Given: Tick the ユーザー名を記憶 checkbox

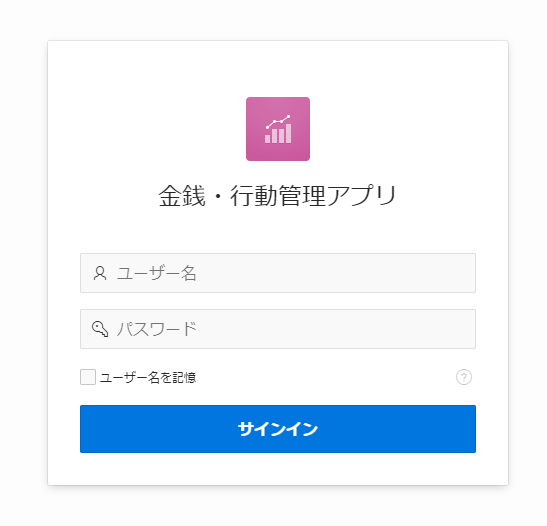Looking at the screenshot, I should (88, 377).
